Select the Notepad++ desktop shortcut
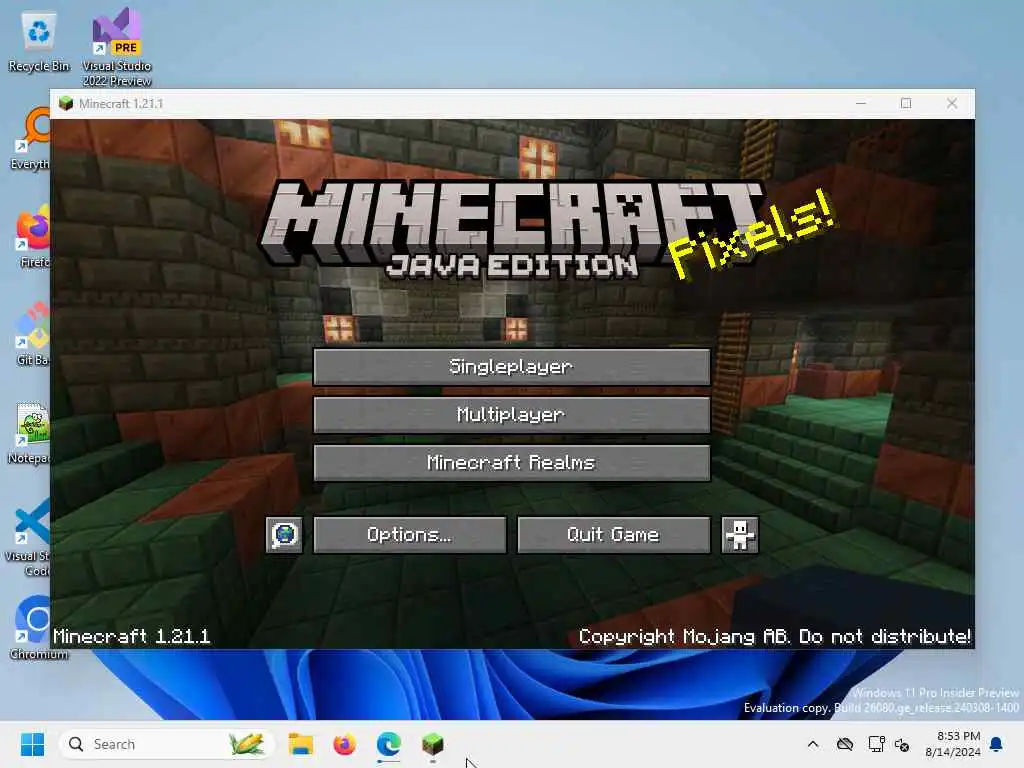1024x768 pixels. click(30, 433)
